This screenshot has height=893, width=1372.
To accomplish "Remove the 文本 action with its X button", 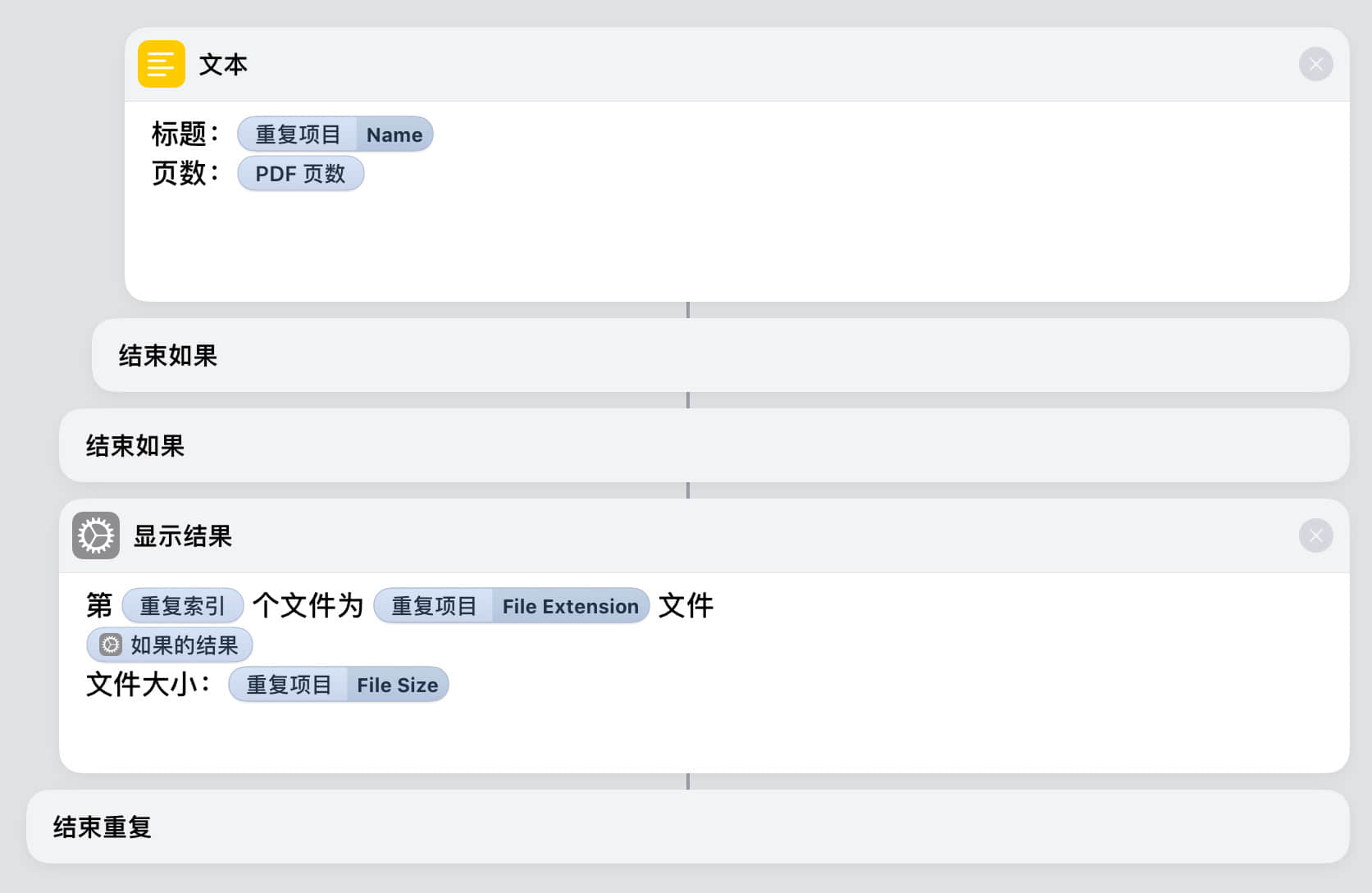I will (x=1315, y=64).
